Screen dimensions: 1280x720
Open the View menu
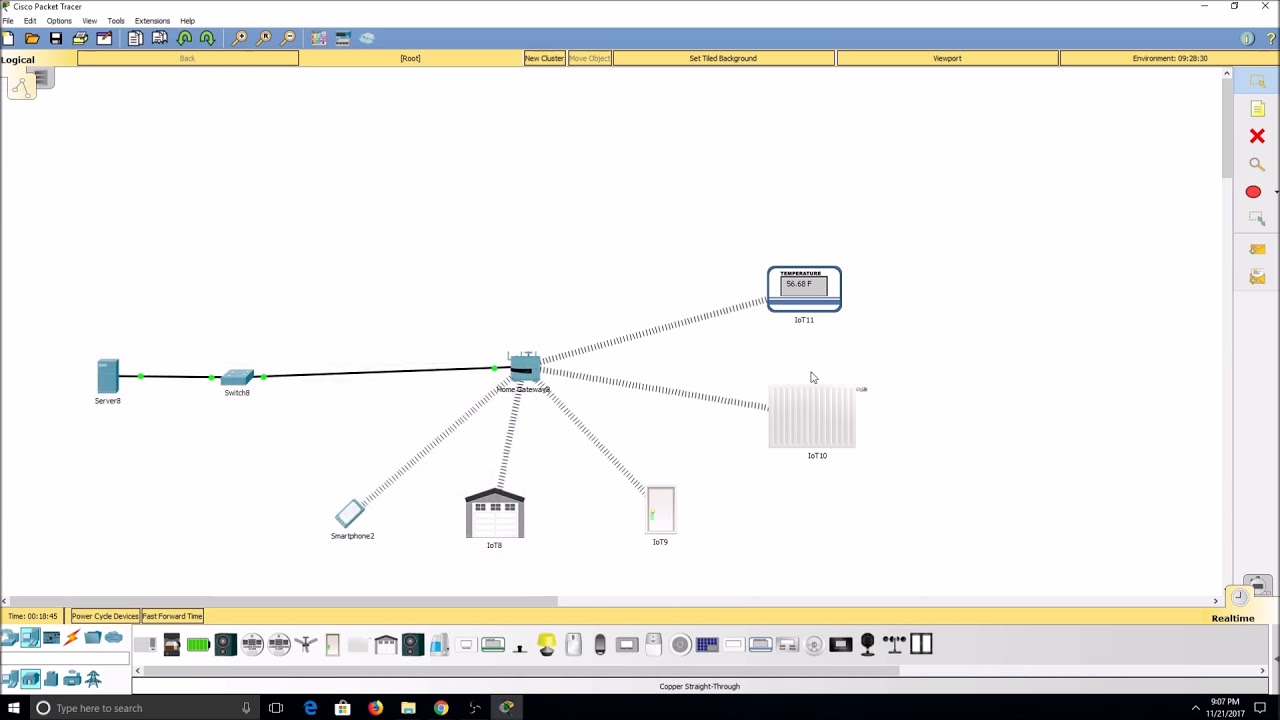(x=90, y=21)
